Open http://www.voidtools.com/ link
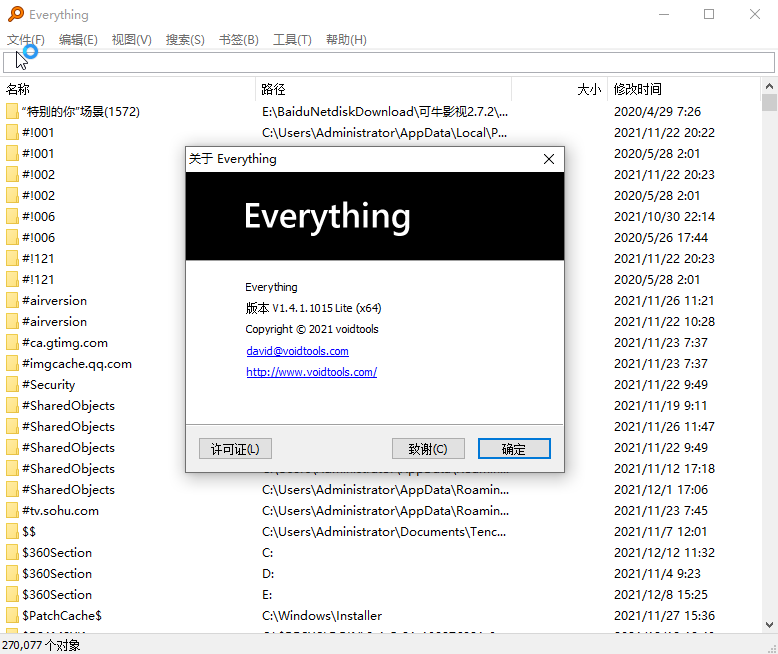Screen dimensions: 778x654 click(x=312, y=372)
